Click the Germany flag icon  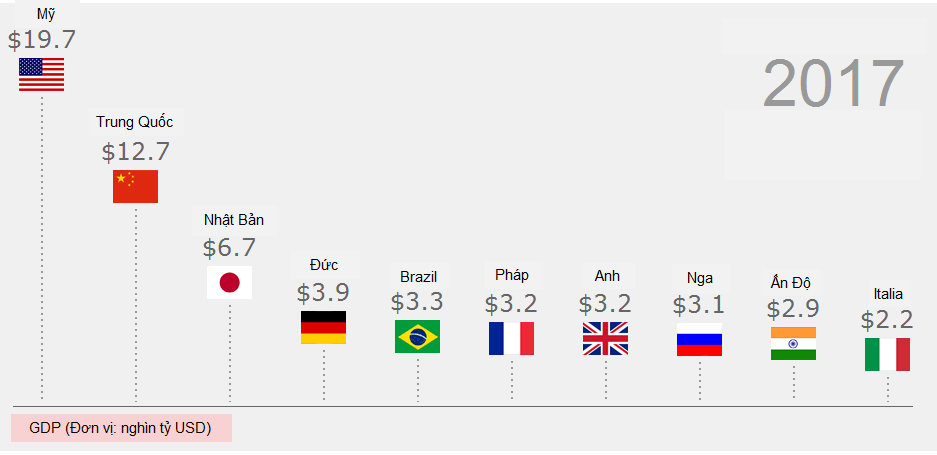323,328
